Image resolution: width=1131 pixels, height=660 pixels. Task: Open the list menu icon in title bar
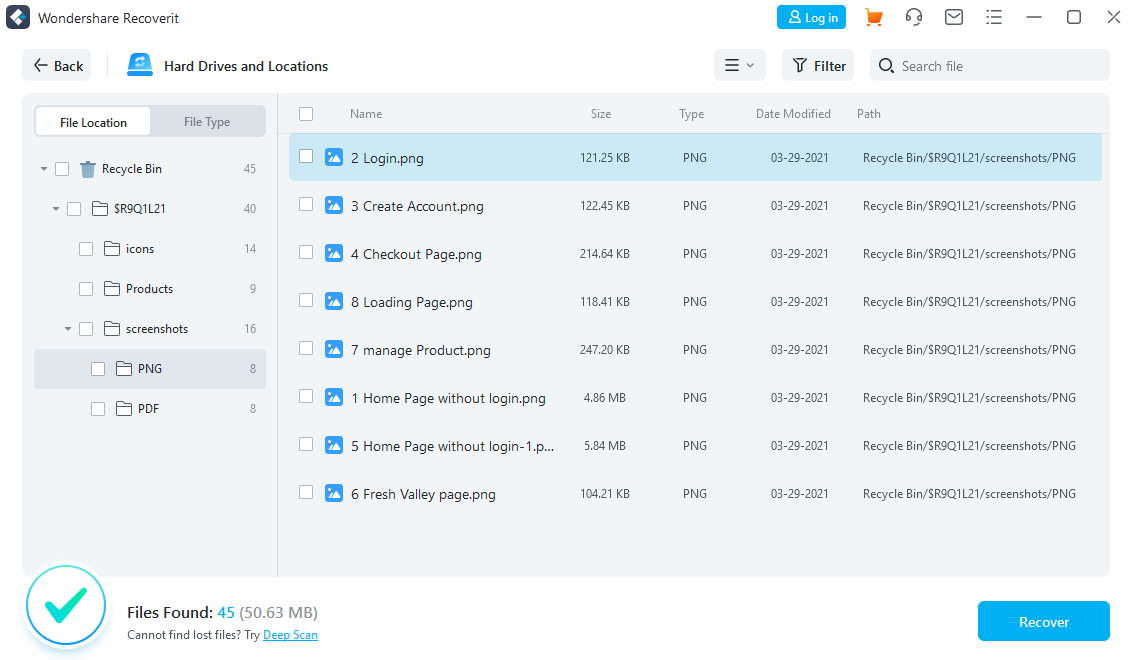[993, 18]
